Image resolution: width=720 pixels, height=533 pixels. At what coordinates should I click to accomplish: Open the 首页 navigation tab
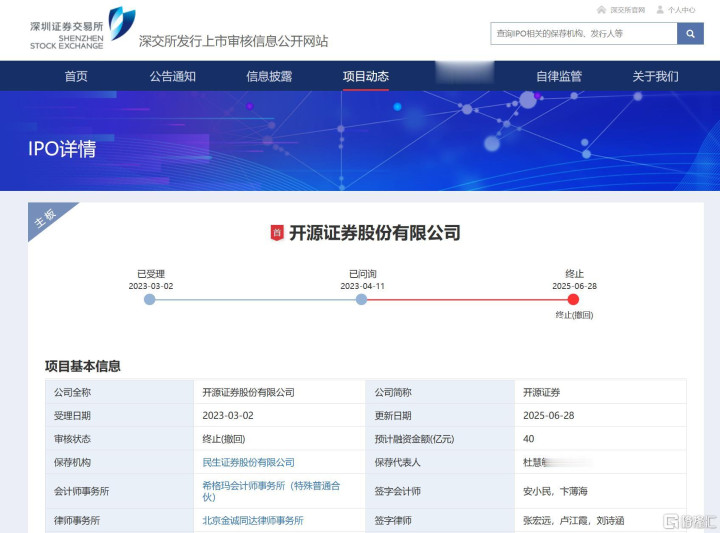[x=76, y=76]
